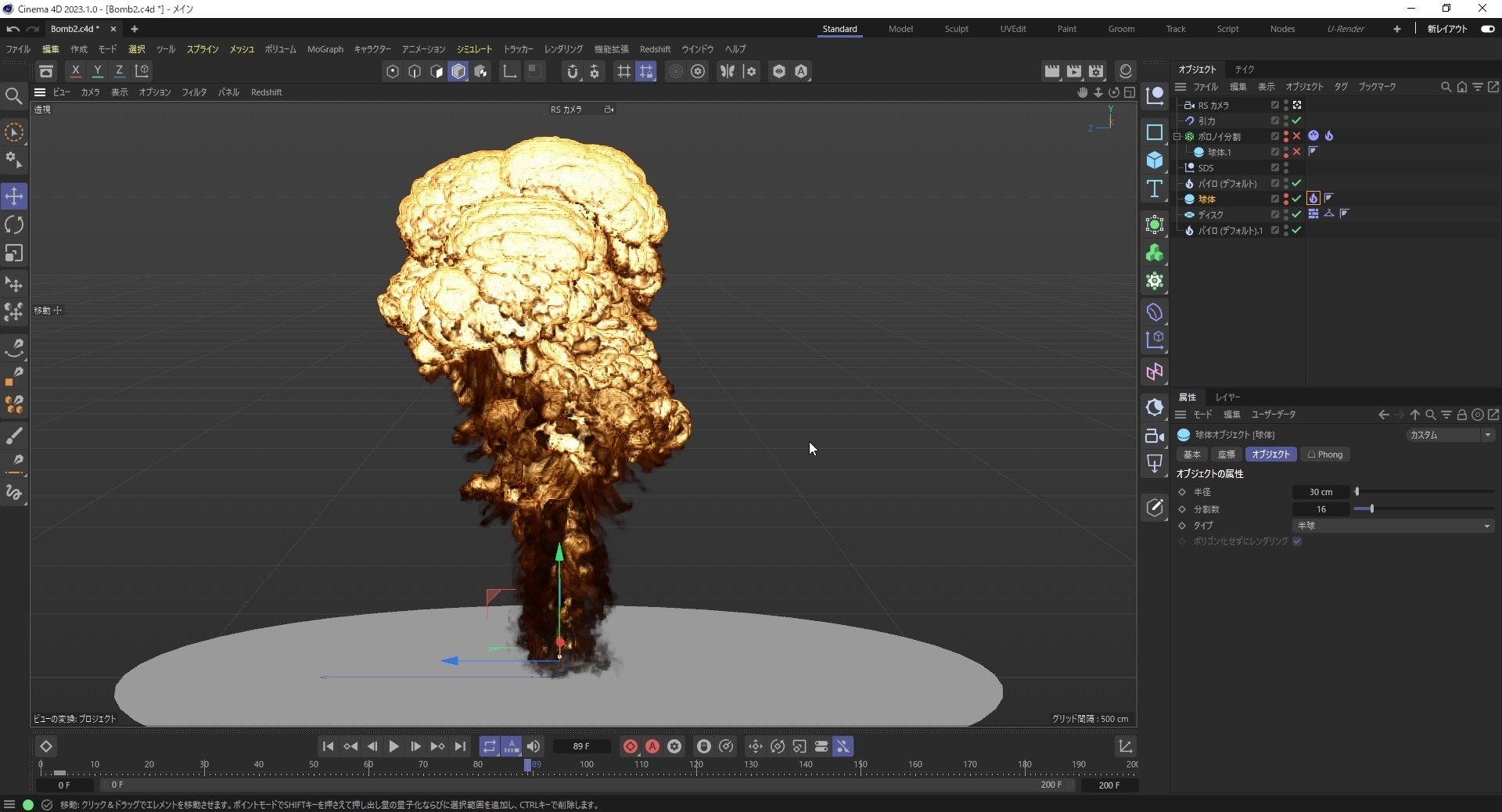Select パイロ (デフォルト).1 object
This screenshot has width=1502, height=812.
(1230, 231)
